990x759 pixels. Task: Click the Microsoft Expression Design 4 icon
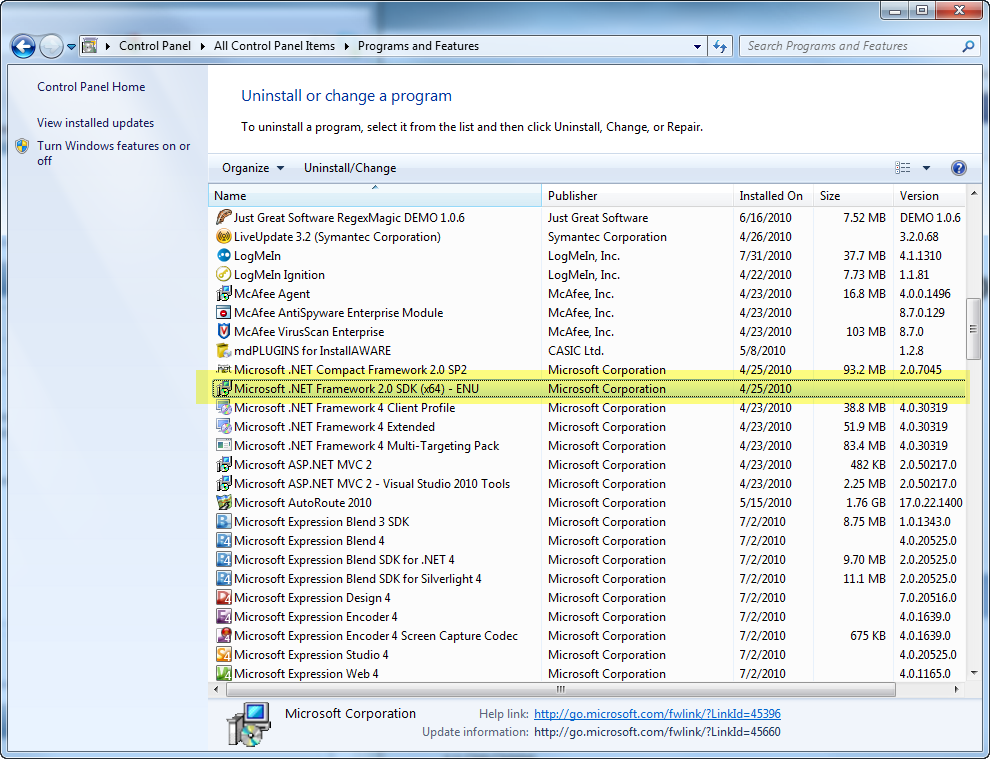click(x=224, y=598)
